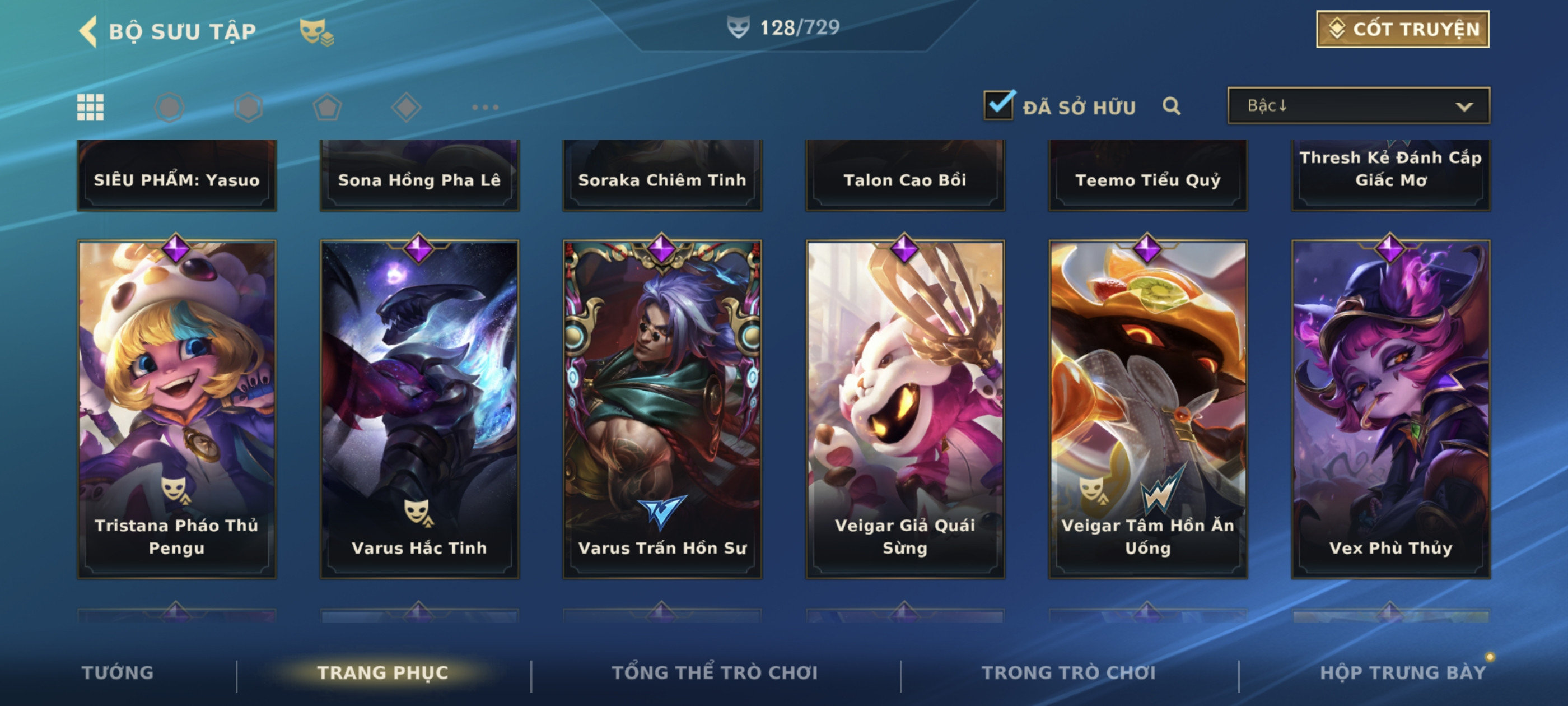Open more filters via the three dots
This screenshot has width=1568, height=706.
tap(485, 107)
